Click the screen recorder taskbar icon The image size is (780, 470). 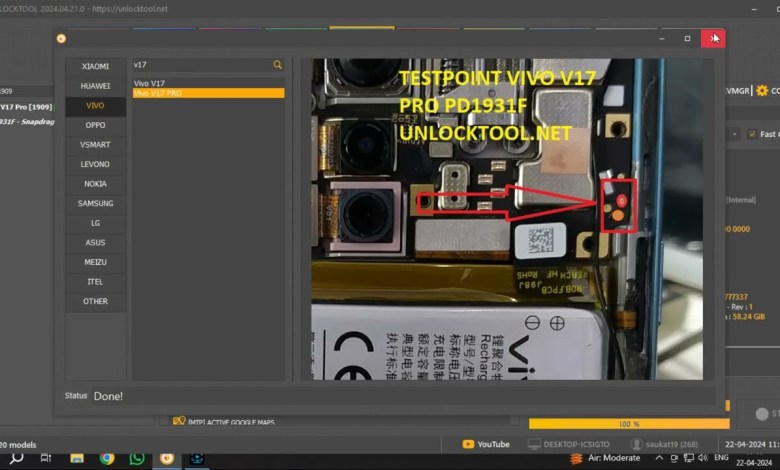pyautogui.click(x=196, y=458)
